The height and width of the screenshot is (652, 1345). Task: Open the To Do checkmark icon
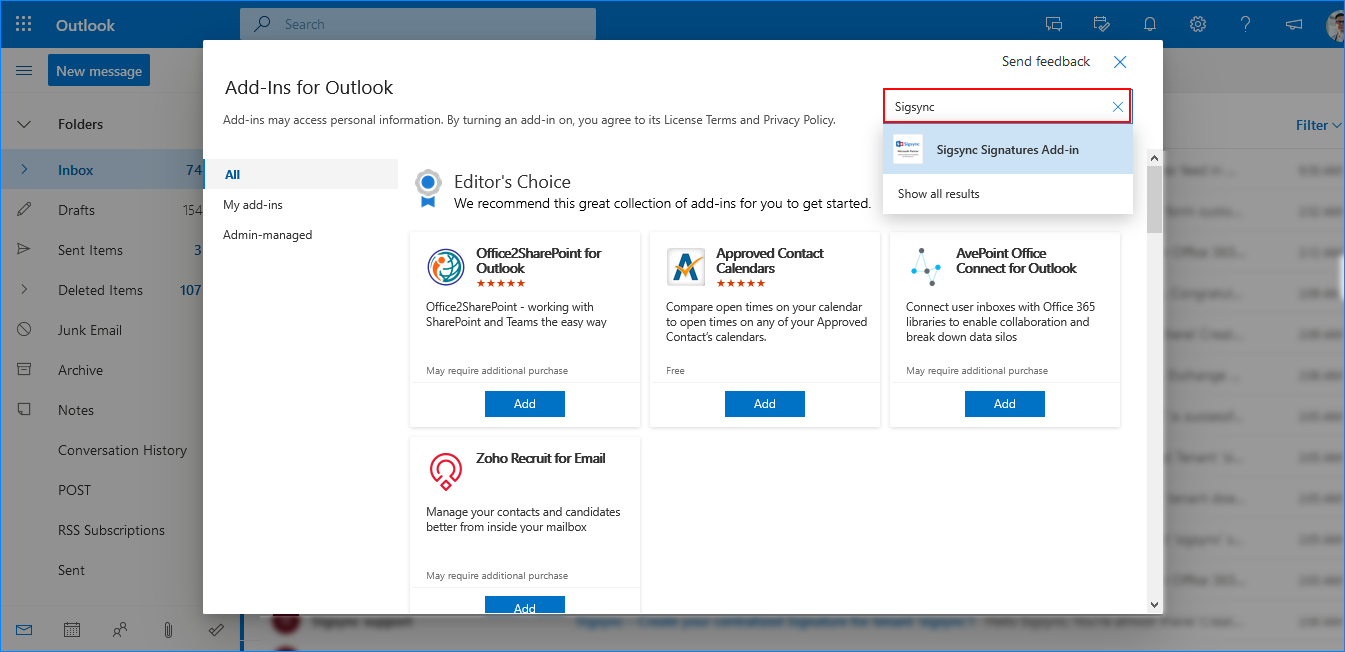[x=216, y=630]
